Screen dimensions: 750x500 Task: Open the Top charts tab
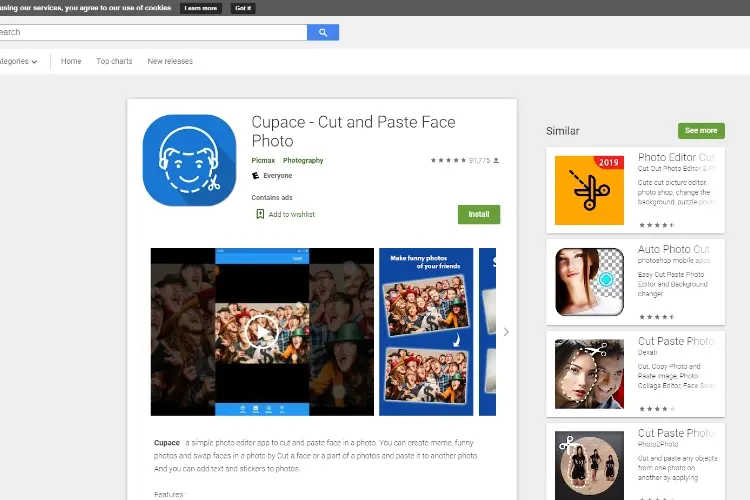[114, 61]
